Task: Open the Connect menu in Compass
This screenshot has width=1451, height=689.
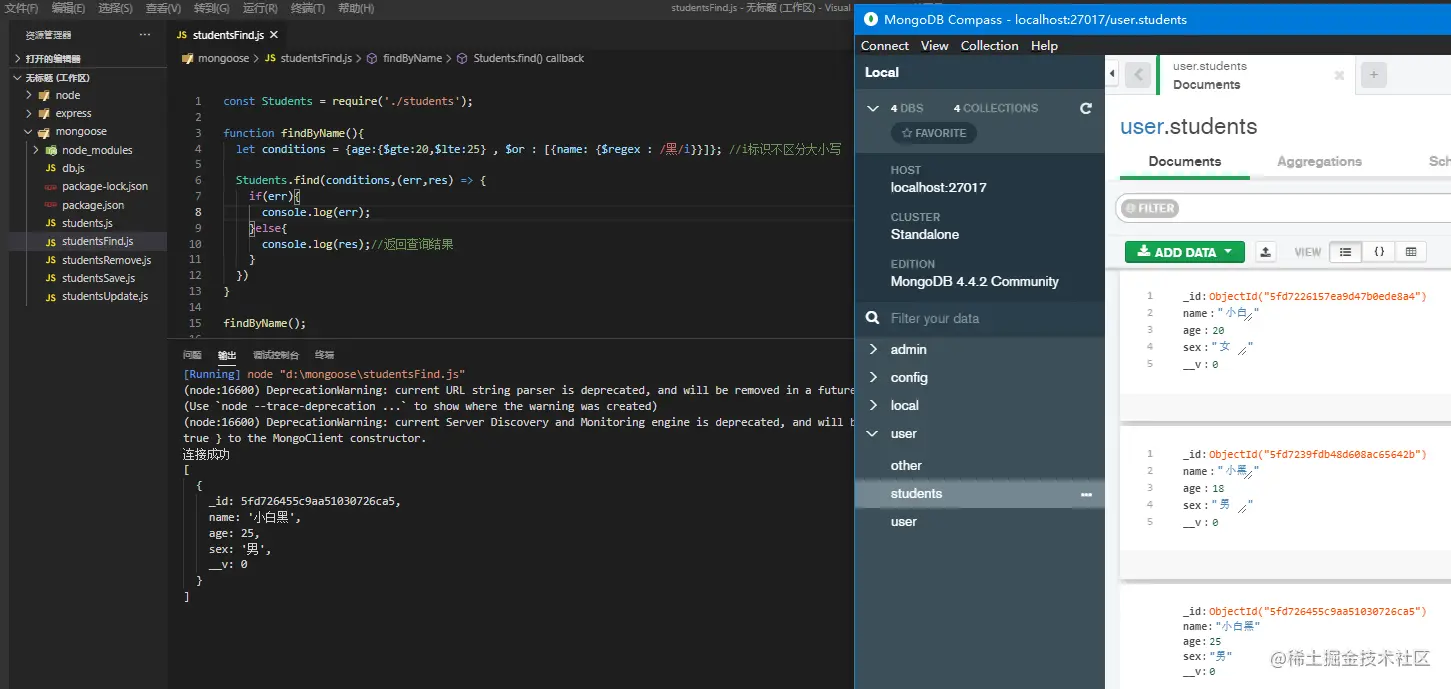Action: (885, 46)
